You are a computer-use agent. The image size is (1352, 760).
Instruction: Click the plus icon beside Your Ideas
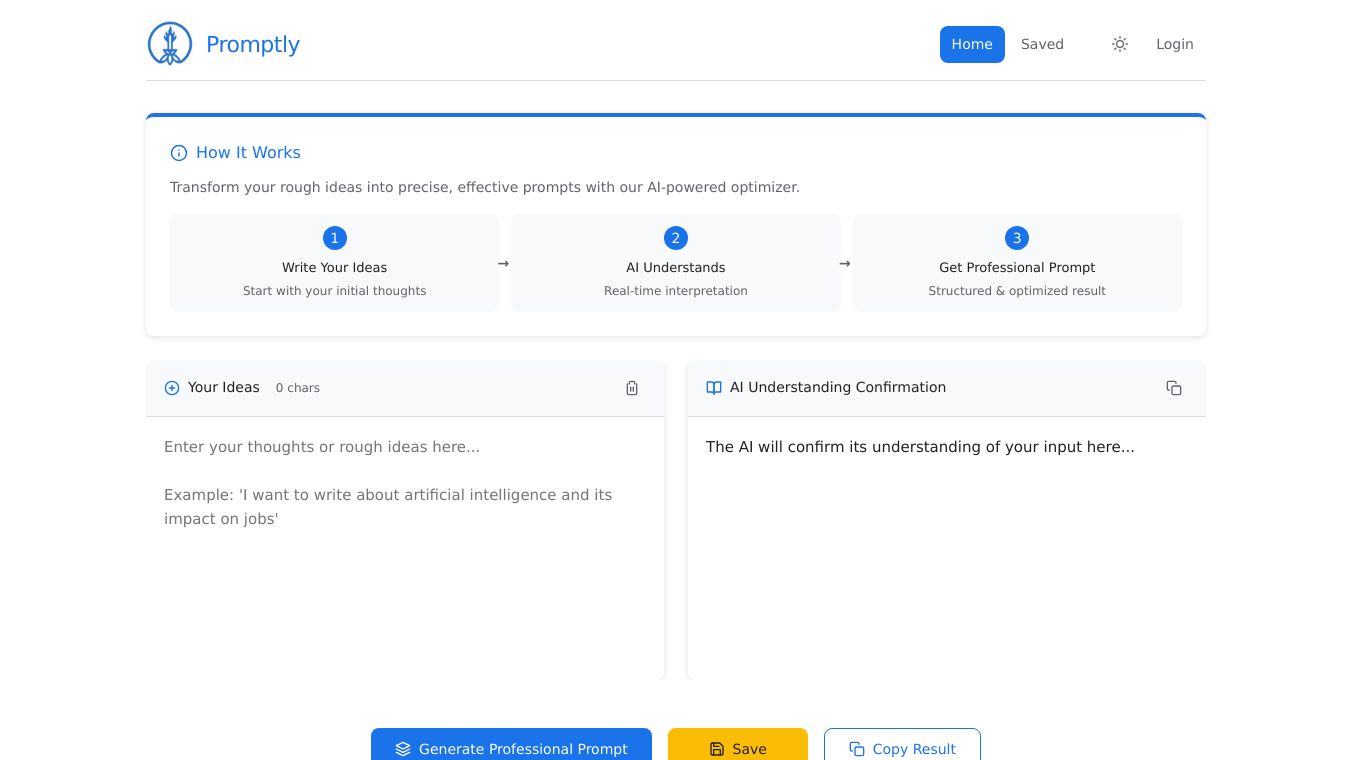tap(172, 388)
